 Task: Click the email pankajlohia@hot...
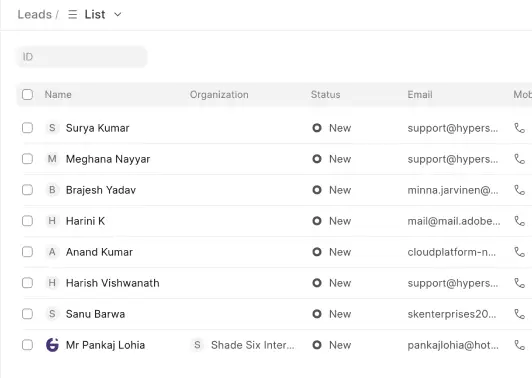coord(453,345)
